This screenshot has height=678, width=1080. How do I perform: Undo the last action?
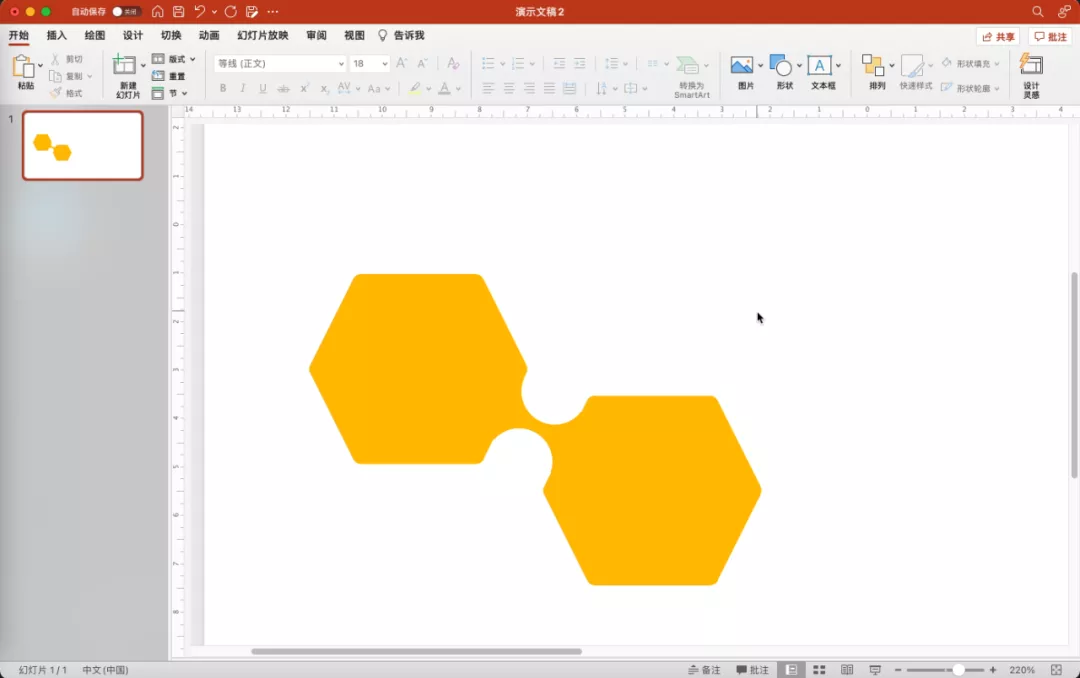pyautogui.click(x=200, y=12)
